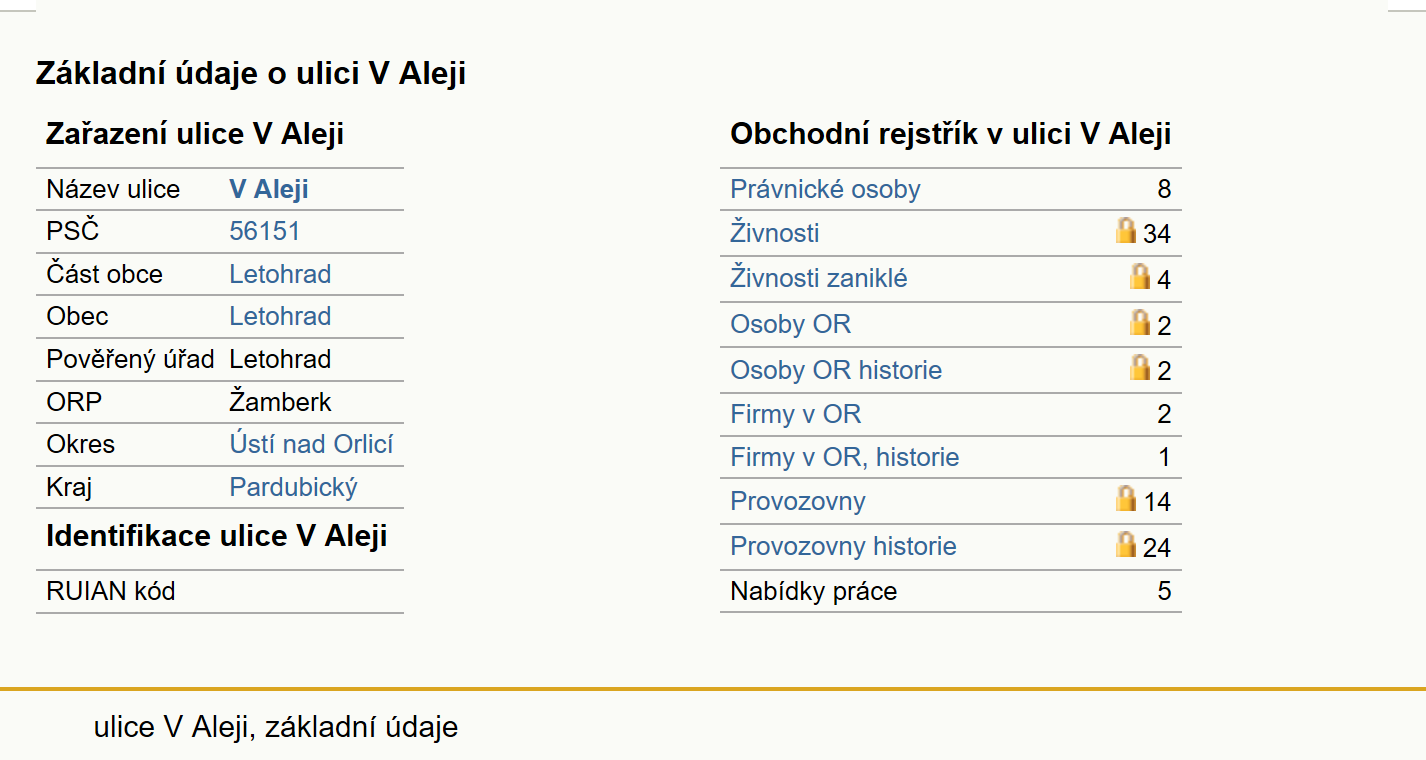Open the Živnosti link
The image size is (1426, 760).
tap(775, 233)
